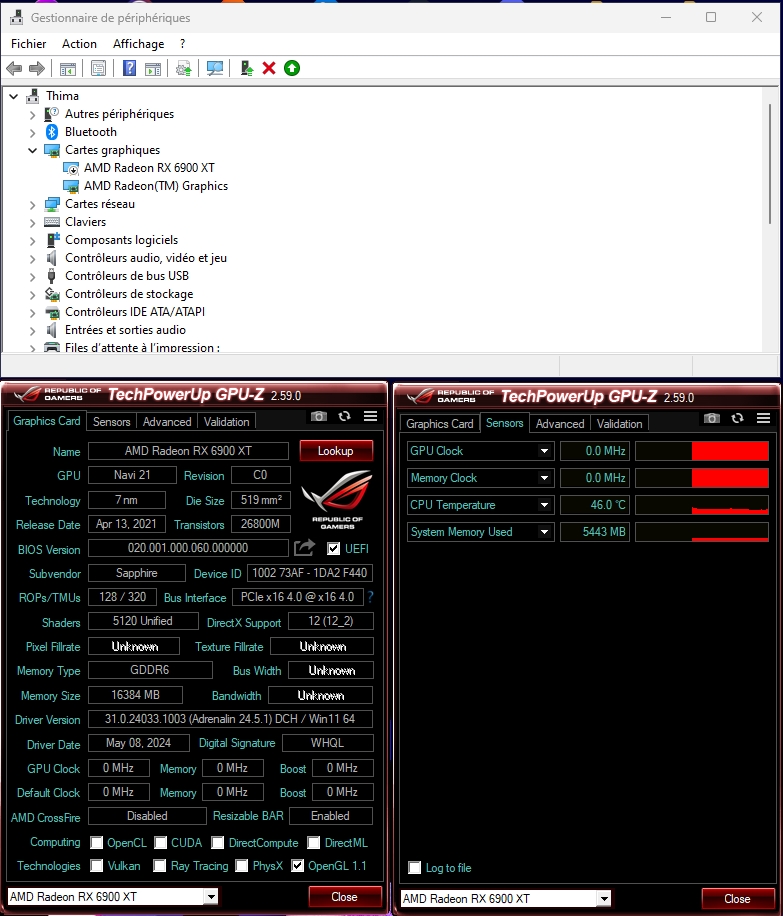The image size is (783, 916).
Task: Select AMD Radeon(TM) Graphics device
Action: (155, 186)
